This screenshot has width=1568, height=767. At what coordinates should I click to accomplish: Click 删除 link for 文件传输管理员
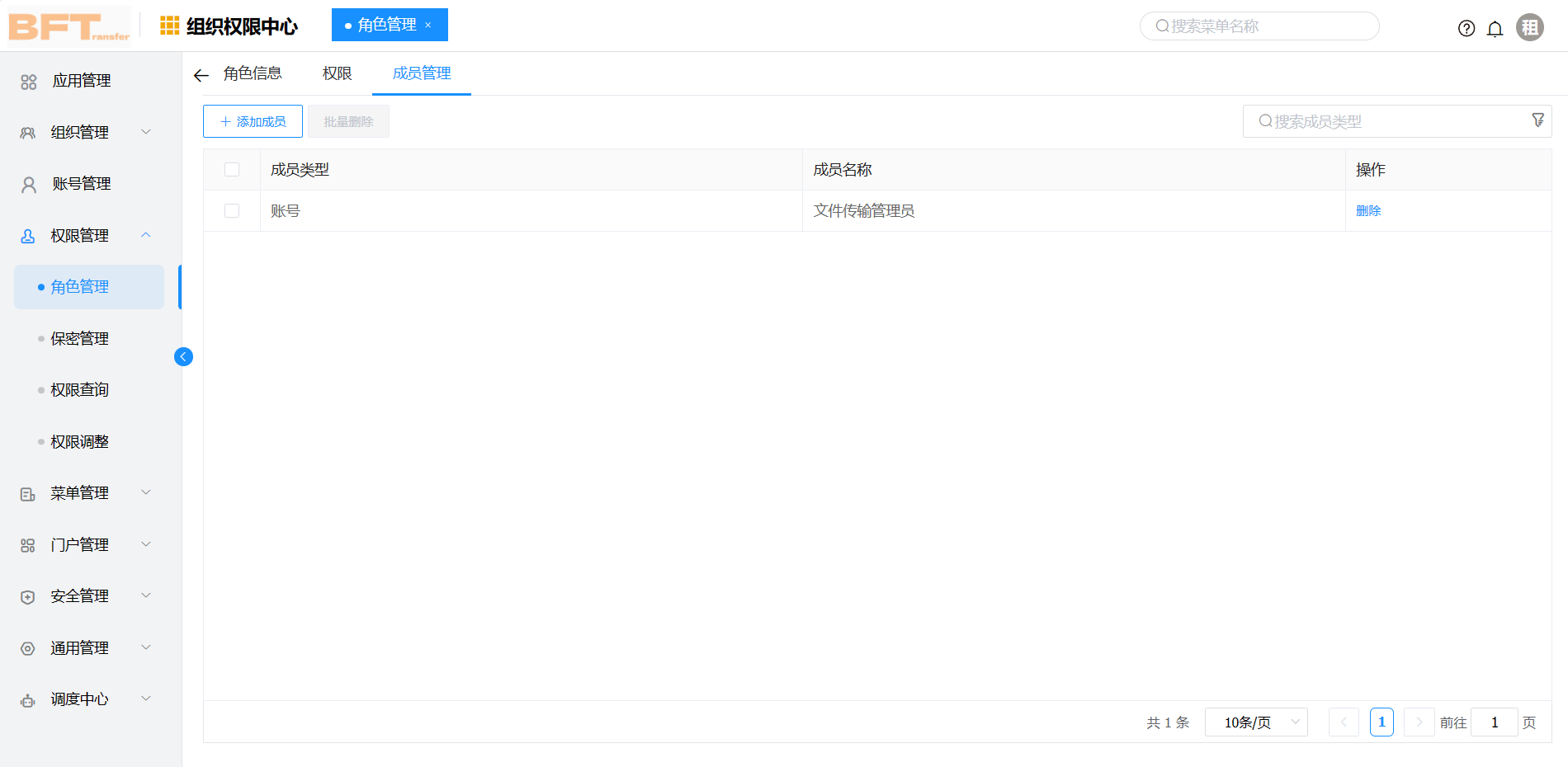click(x=1367, y=210)
